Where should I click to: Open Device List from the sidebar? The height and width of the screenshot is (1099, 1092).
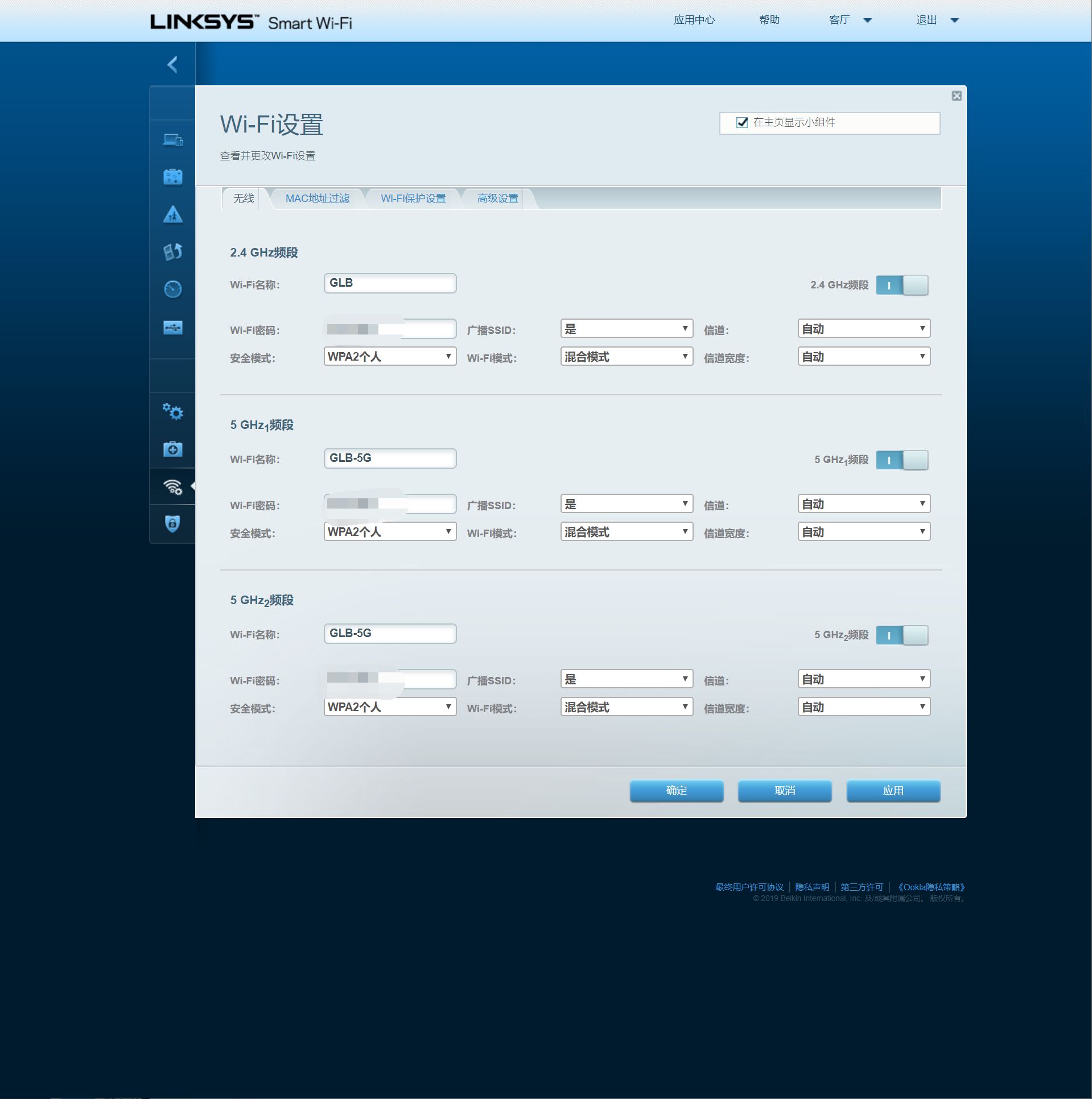(172, 139)
